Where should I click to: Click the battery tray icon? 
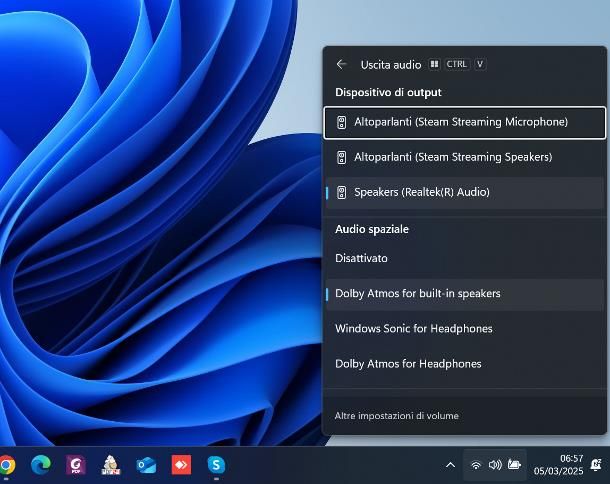[x=514, y=465]
